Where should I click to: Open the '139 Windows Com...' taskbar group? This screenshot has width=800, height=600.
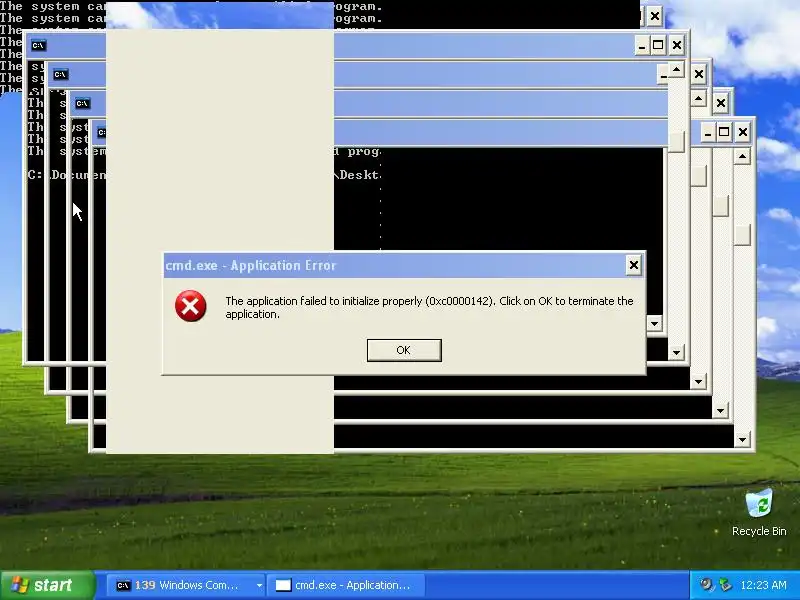[184, 585]
